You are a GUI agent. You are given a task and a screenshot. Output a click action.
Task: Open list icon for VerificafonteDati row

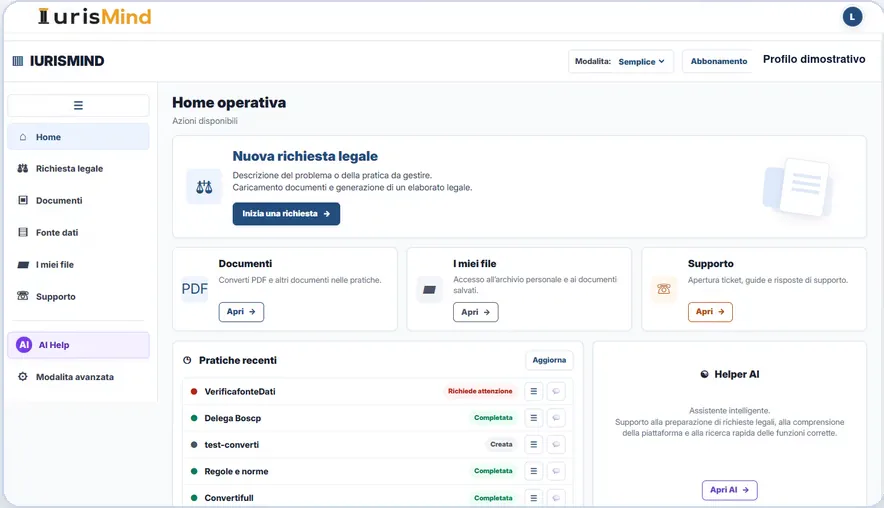533,391
